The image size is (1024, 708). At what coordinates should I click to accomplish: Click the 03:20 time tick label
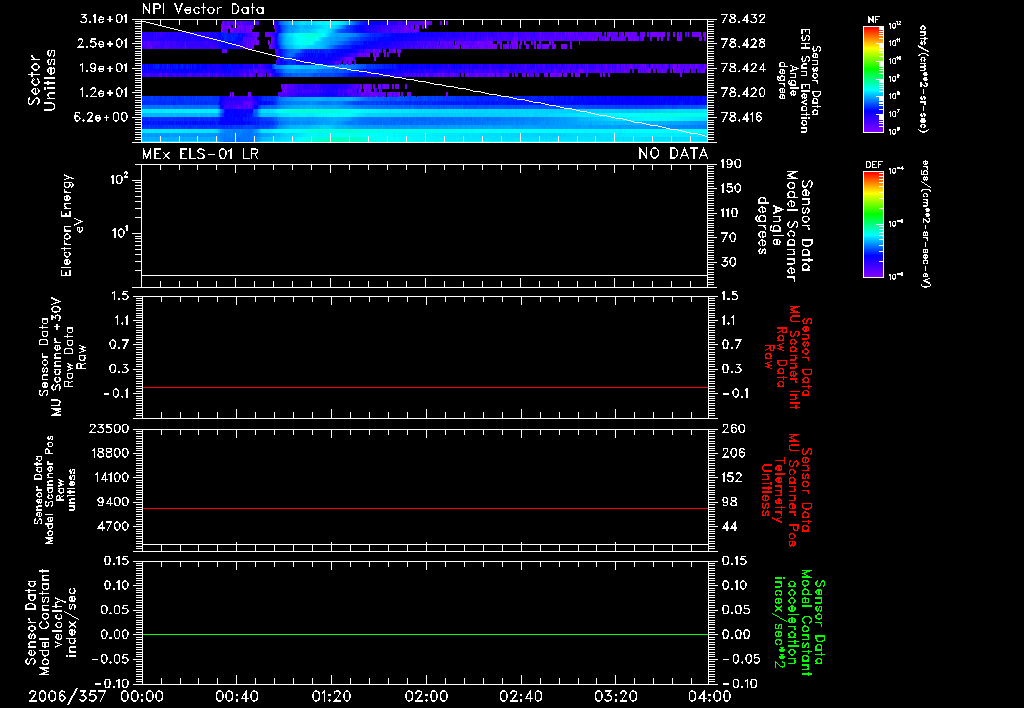[615, 696]
